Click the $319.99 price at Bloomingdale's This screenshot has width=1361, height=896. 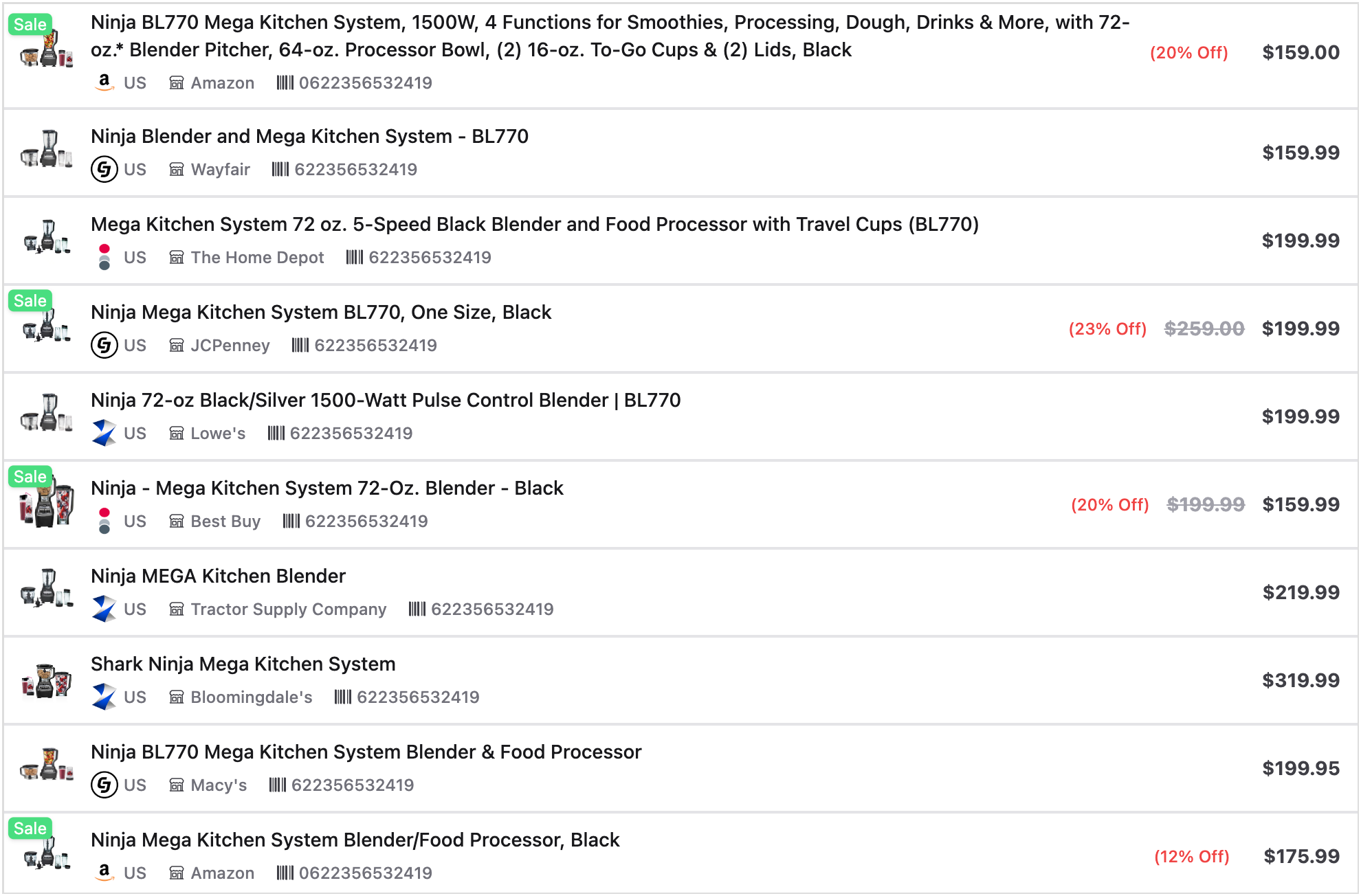click(x=1301, y=680)
